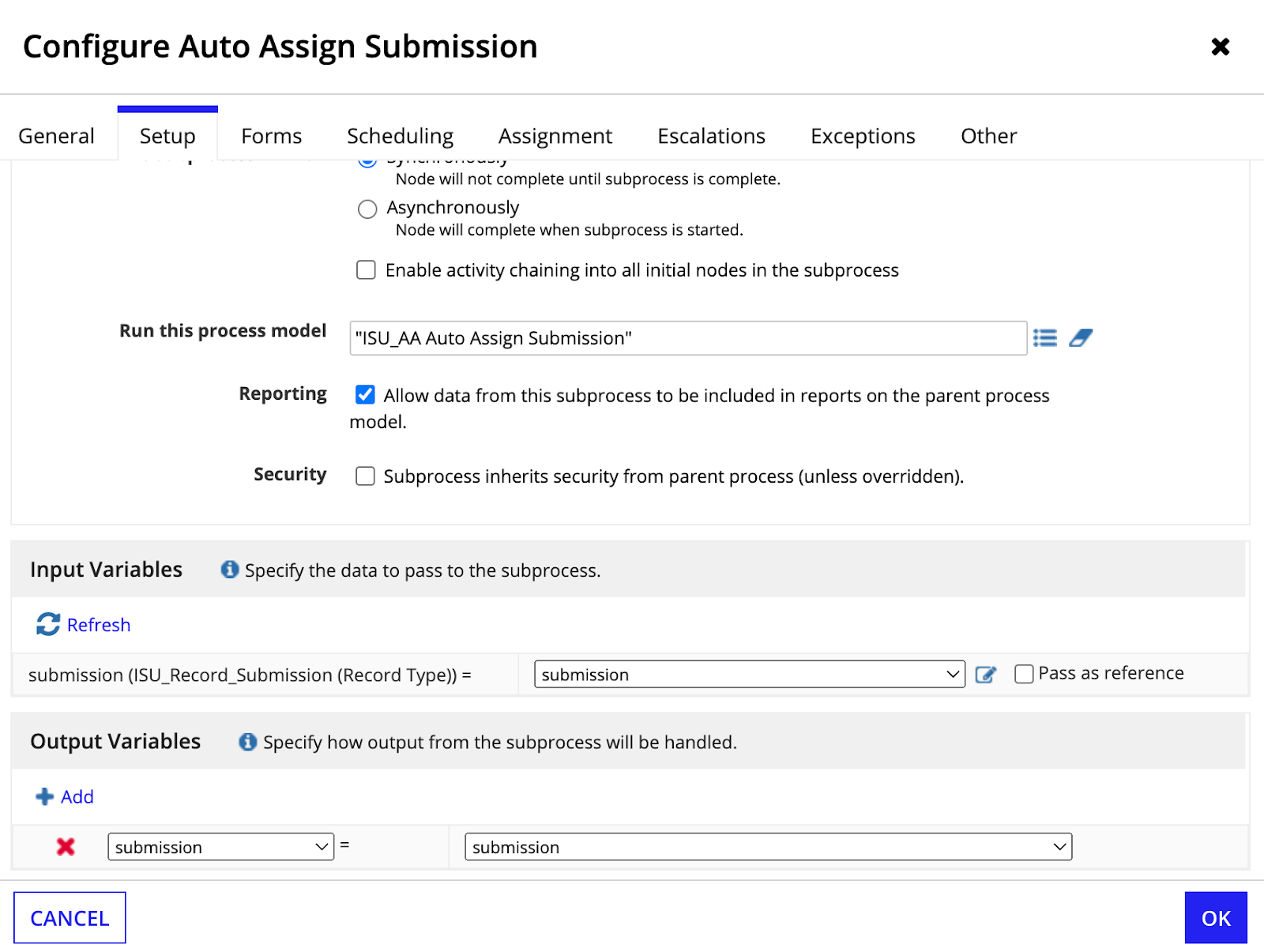Open input variable submission dropdown

point(750,674)
